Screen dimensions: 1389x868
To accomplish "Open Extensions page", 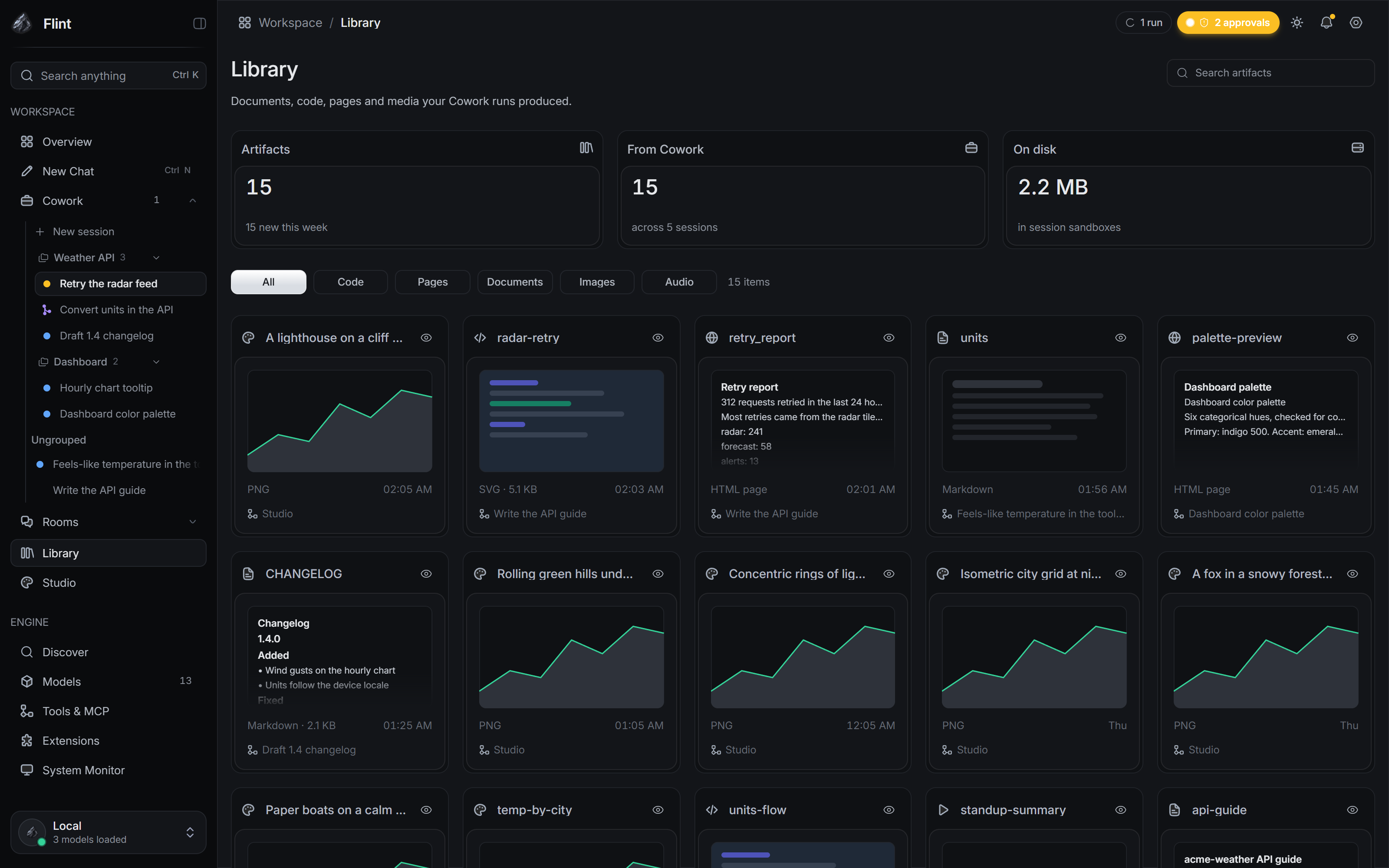I will click(x=109, y=740).
